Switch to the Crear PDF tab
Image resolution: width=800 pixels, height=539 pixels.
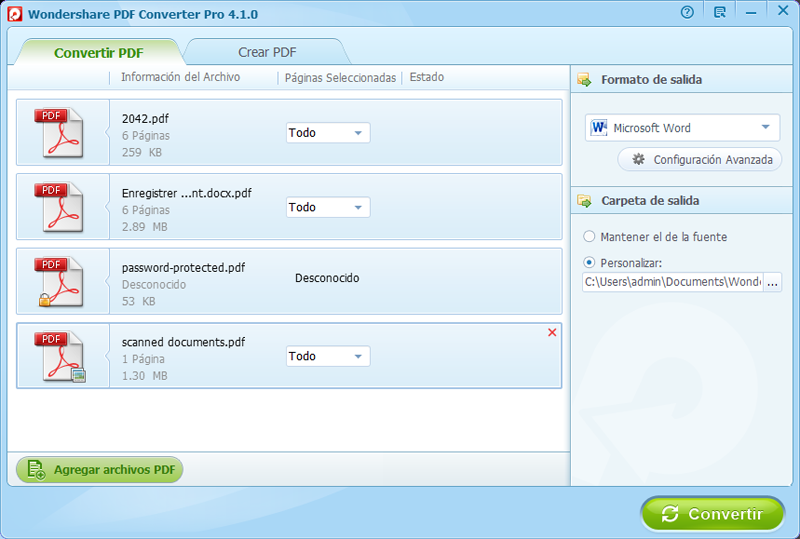[267, 52]
